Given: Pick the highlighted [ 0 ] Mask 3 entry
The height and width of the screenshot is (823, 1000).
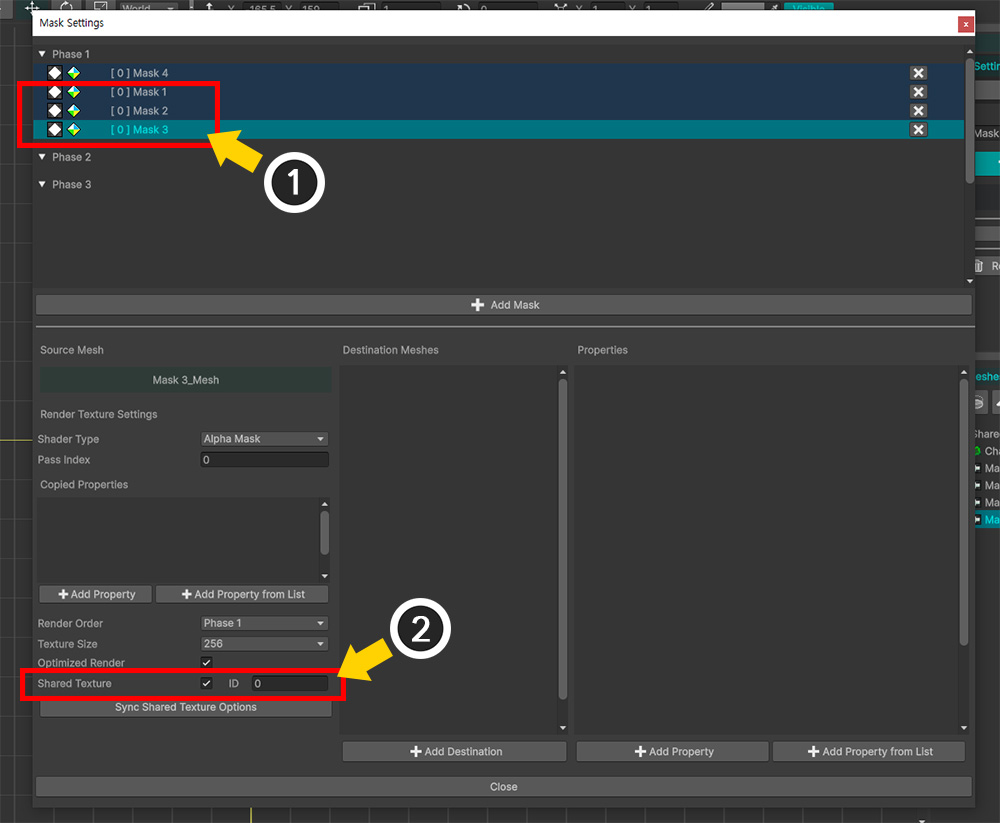Looking at the screenshot, I should (x=498, y=130).
